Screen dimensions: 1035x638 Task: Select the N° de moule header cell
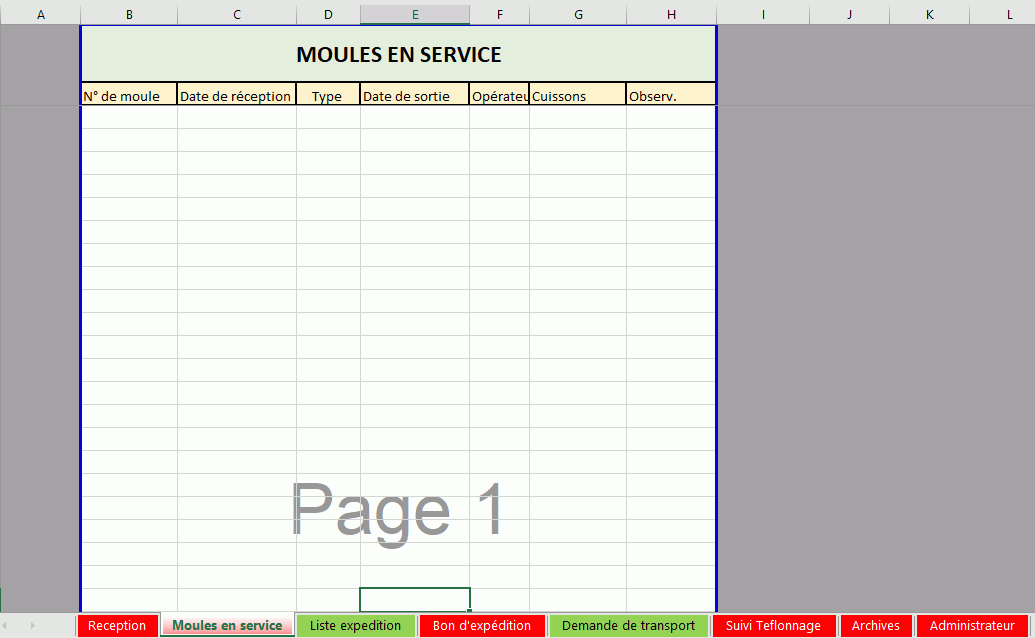point(129,94)
